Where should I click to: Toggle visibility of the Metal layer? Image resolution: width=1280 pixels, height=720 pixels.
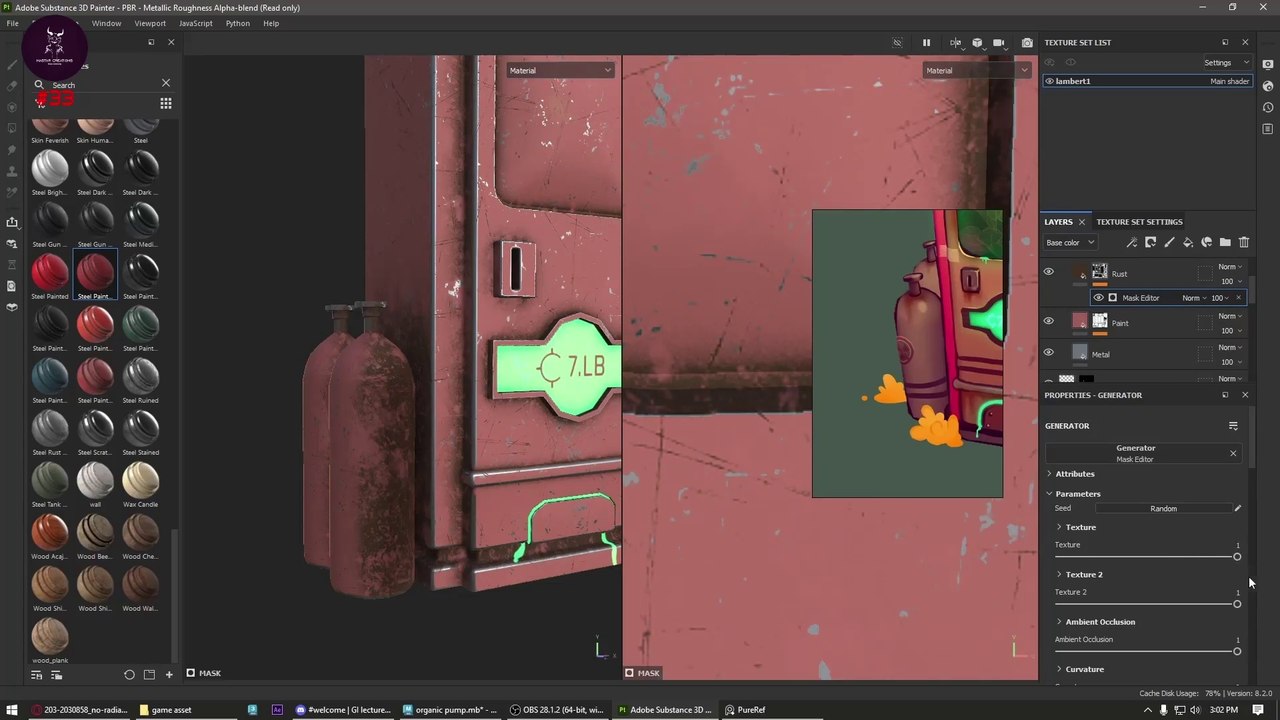(1048, 352)
